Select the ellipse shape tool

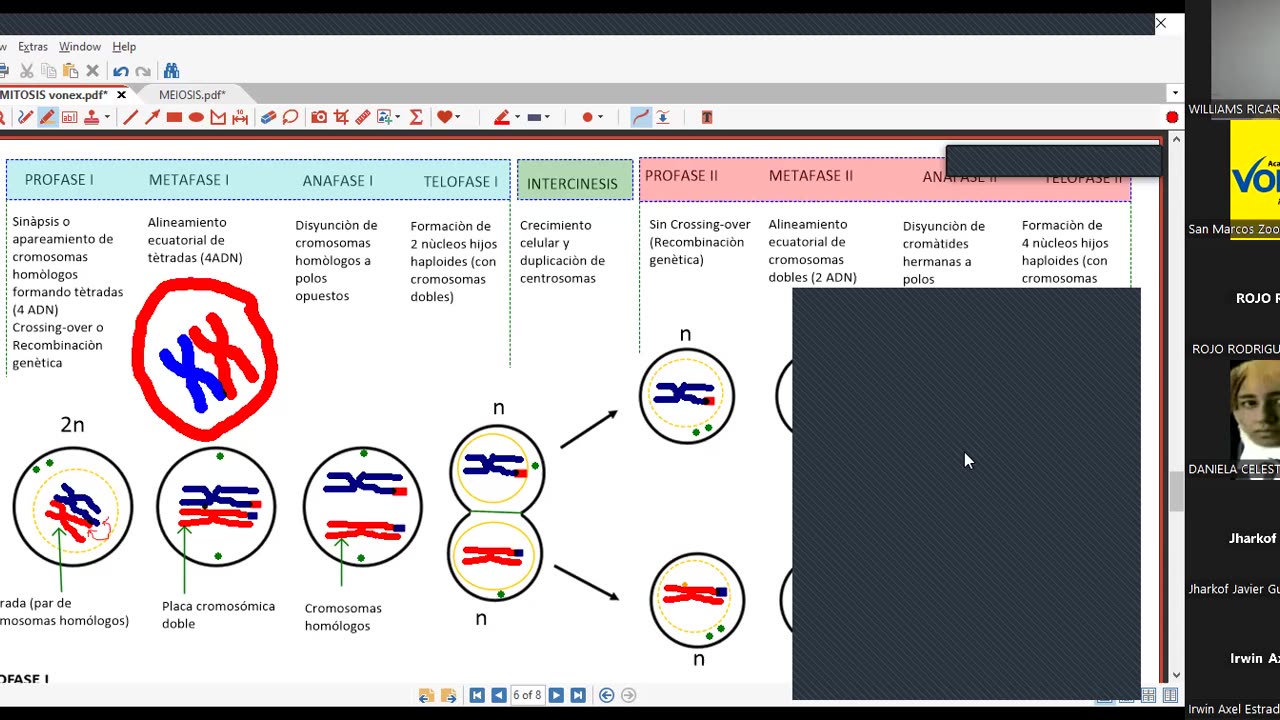[196, 117]
